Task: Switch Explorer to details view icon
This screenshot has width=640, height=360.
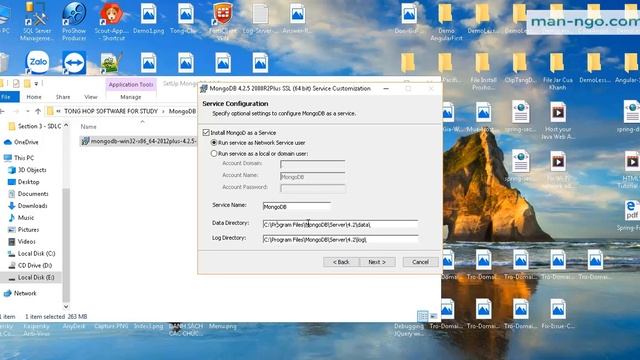Action: click(422, 316)
